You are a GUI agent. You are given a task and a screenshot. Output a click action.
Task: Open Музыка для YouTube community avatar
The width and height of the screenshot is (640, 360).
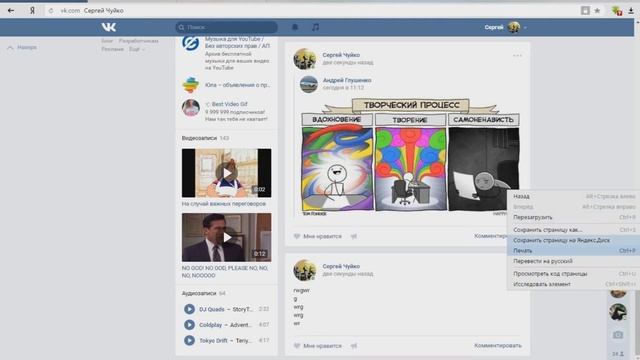click(x=191, y=43)
